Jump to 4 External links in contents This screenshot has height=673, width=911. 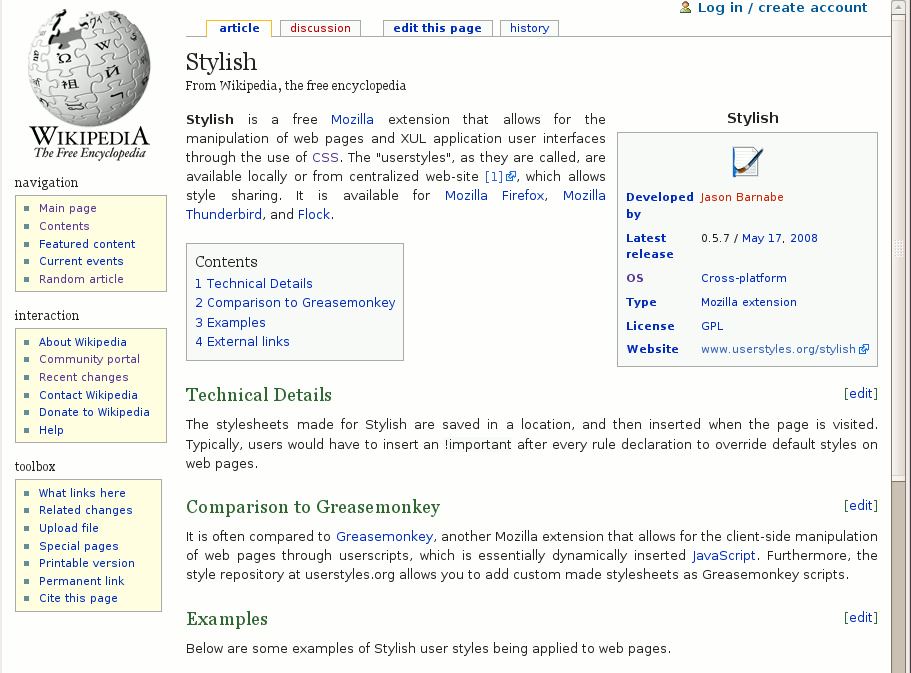pyautogui.click(x=242, y=342)
